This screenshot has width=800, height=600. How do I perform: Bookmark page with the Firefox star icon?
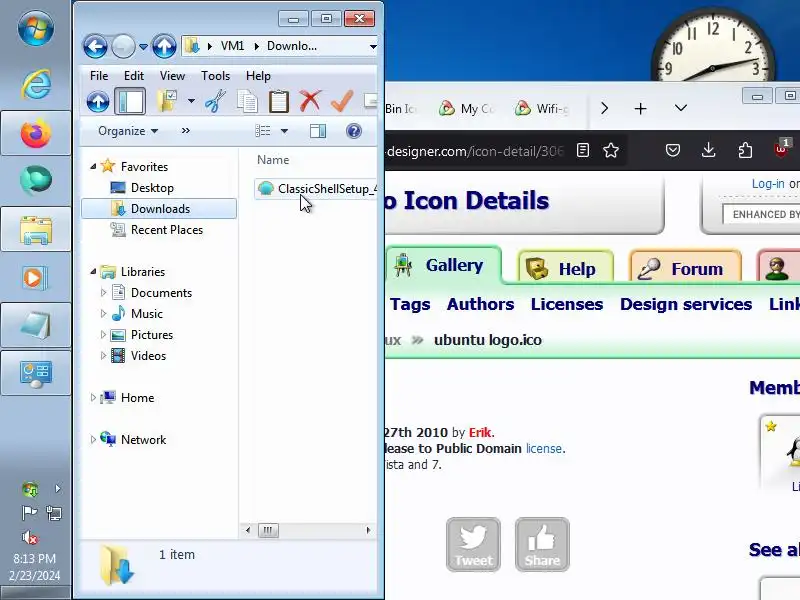(611, 151)
